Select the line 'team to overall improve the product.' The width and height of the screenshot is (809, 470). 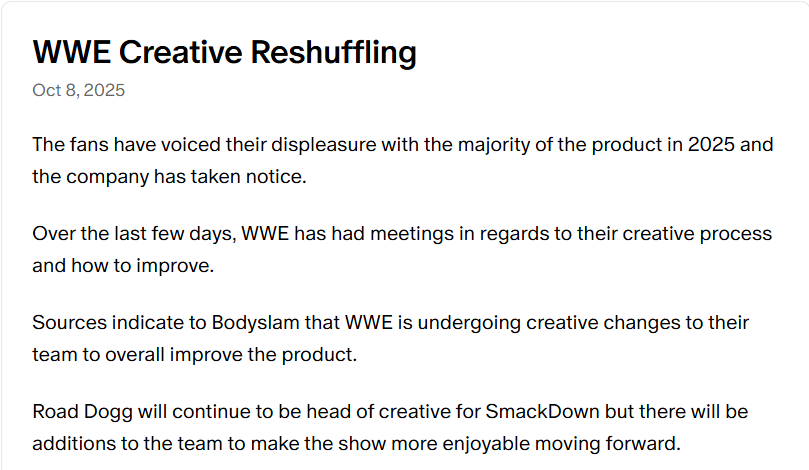tap(195, 355)
